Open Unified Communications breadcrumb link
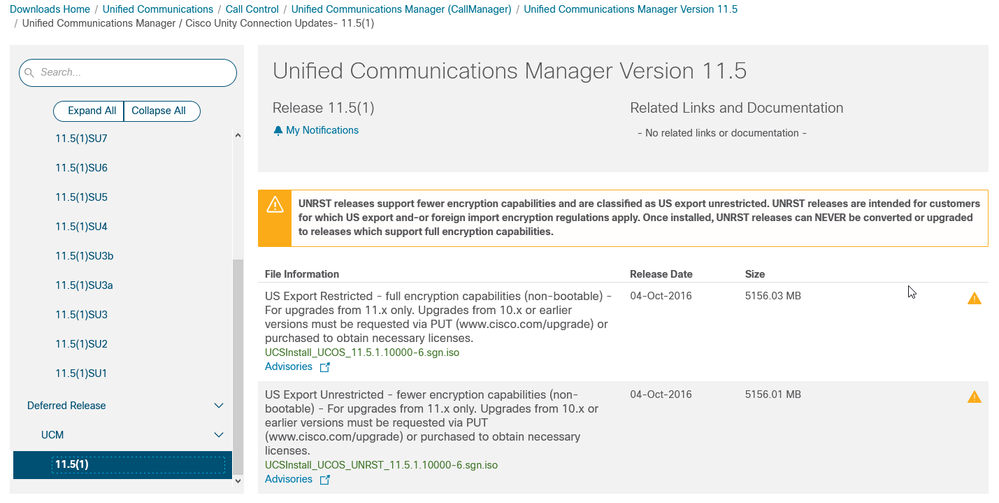This screenshot has height=503, width=999. 158,10
